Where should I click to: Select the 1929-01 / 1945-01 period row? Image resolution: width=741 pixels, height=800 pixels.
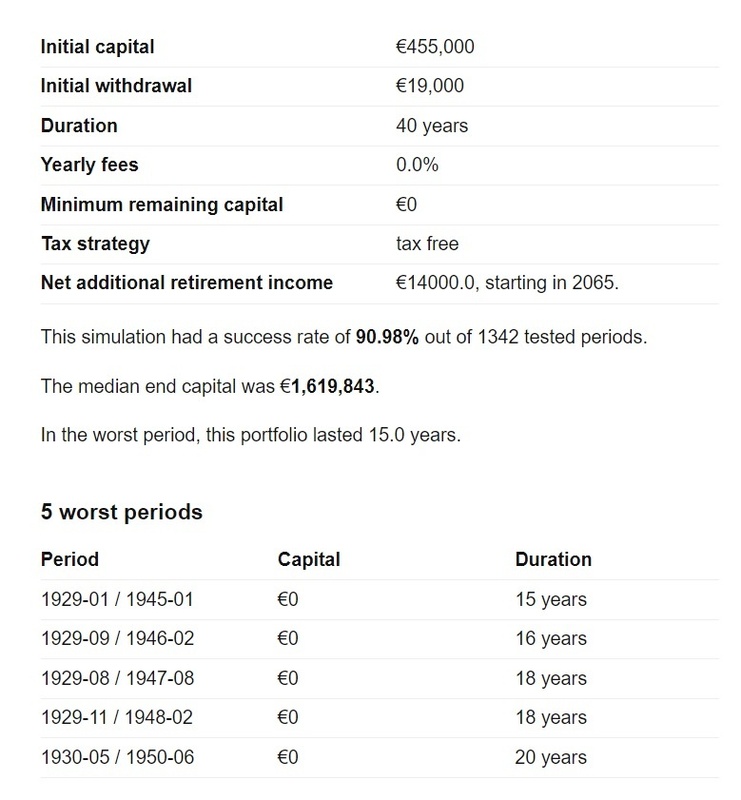coord(117,600)
